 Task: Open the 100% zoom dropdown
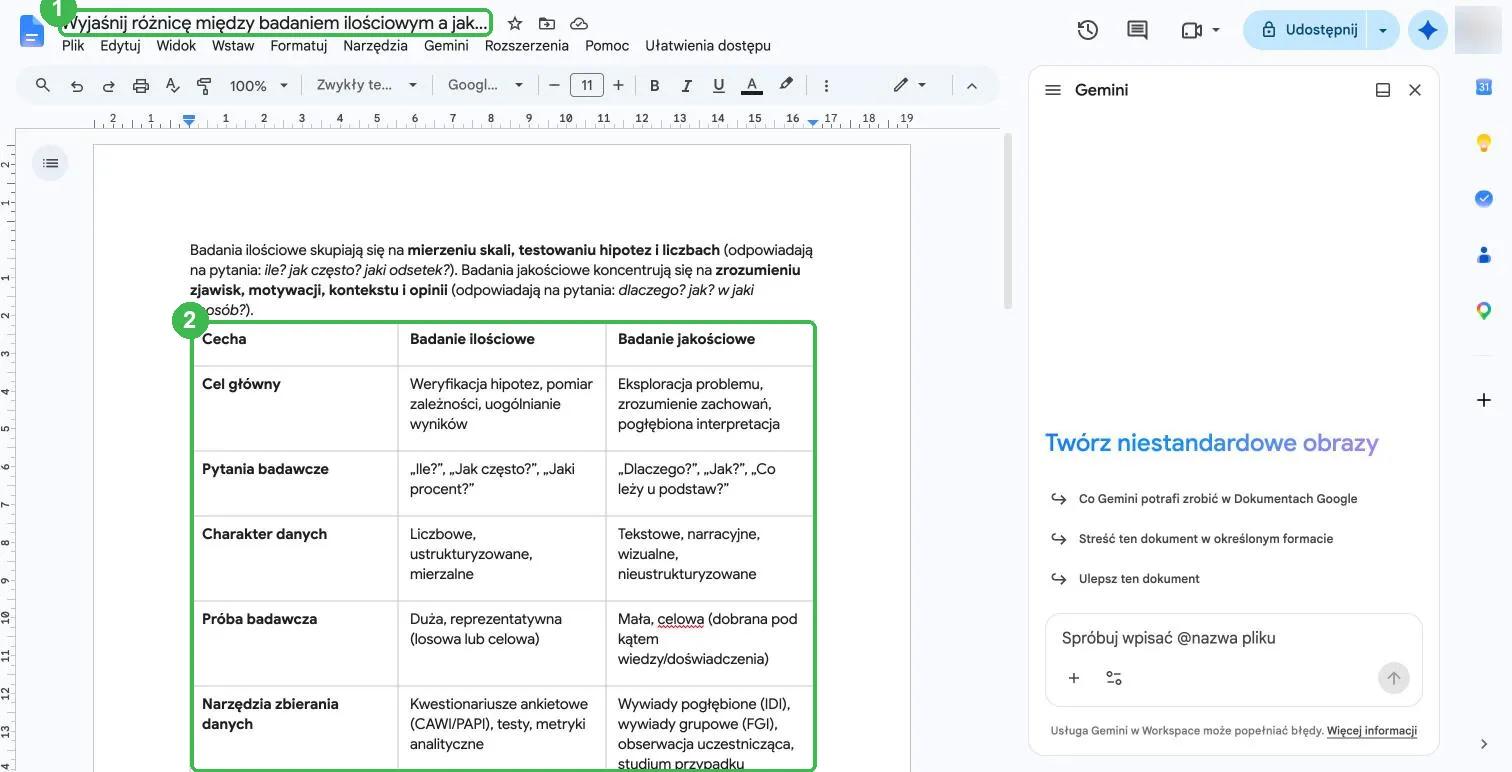pos(259,86)
